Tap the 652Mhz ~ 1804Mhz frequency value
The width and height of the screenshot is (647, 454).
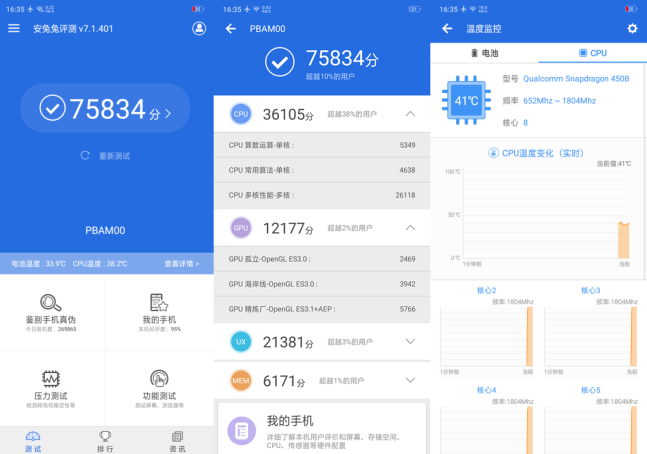pos(559,101)
